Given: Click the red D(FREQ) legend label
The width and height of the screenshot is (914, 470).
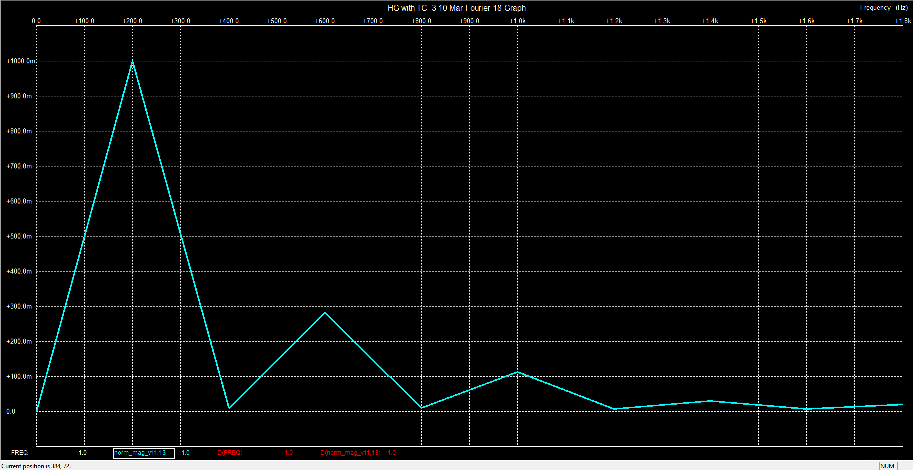Looking at the screenshot, I should pyautogui.click(x=229, y=453).
